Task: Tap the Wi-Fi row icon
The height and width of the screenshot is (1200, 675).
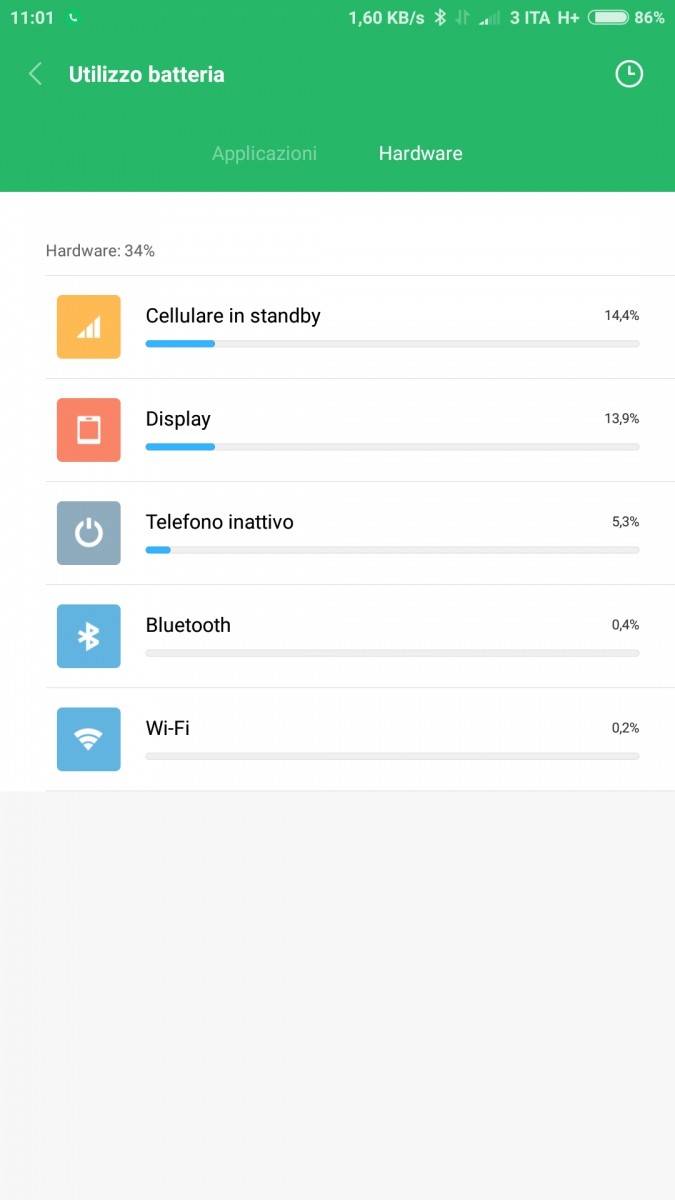Action: coord(89,739)
